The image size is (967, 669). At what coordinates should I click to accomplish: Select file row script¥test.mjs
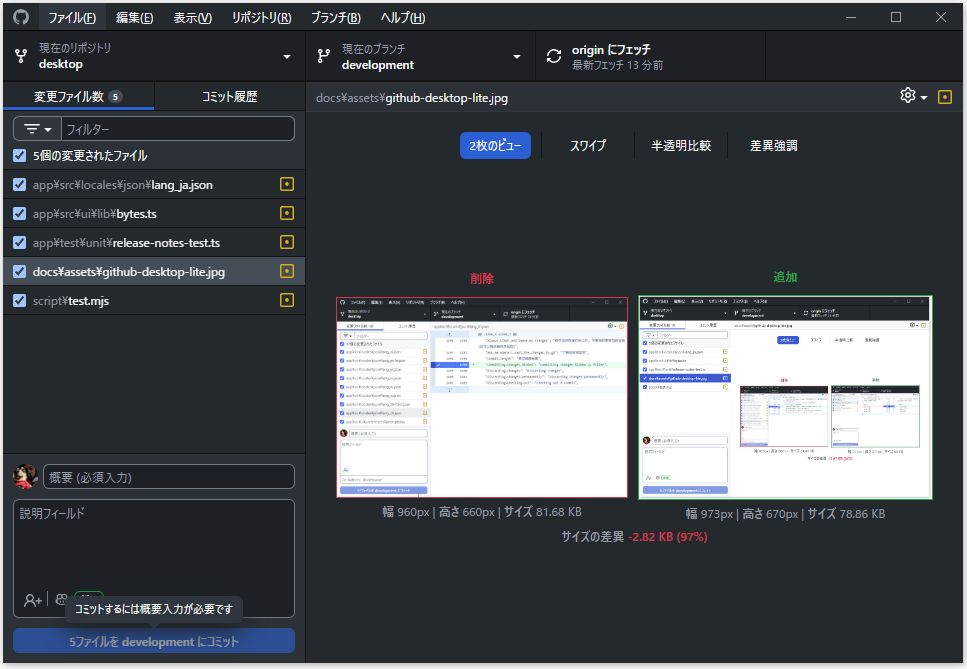154,300
